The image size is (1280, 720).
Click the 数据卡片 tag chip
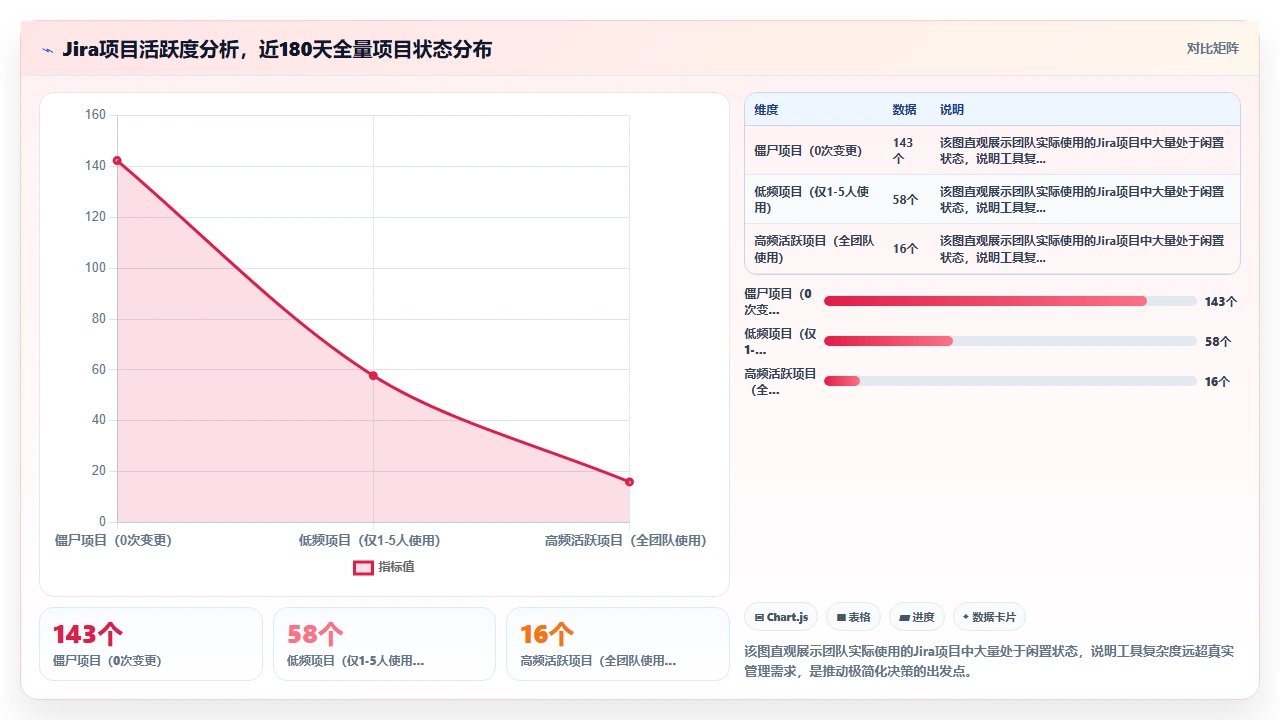[x=989, y=617]
